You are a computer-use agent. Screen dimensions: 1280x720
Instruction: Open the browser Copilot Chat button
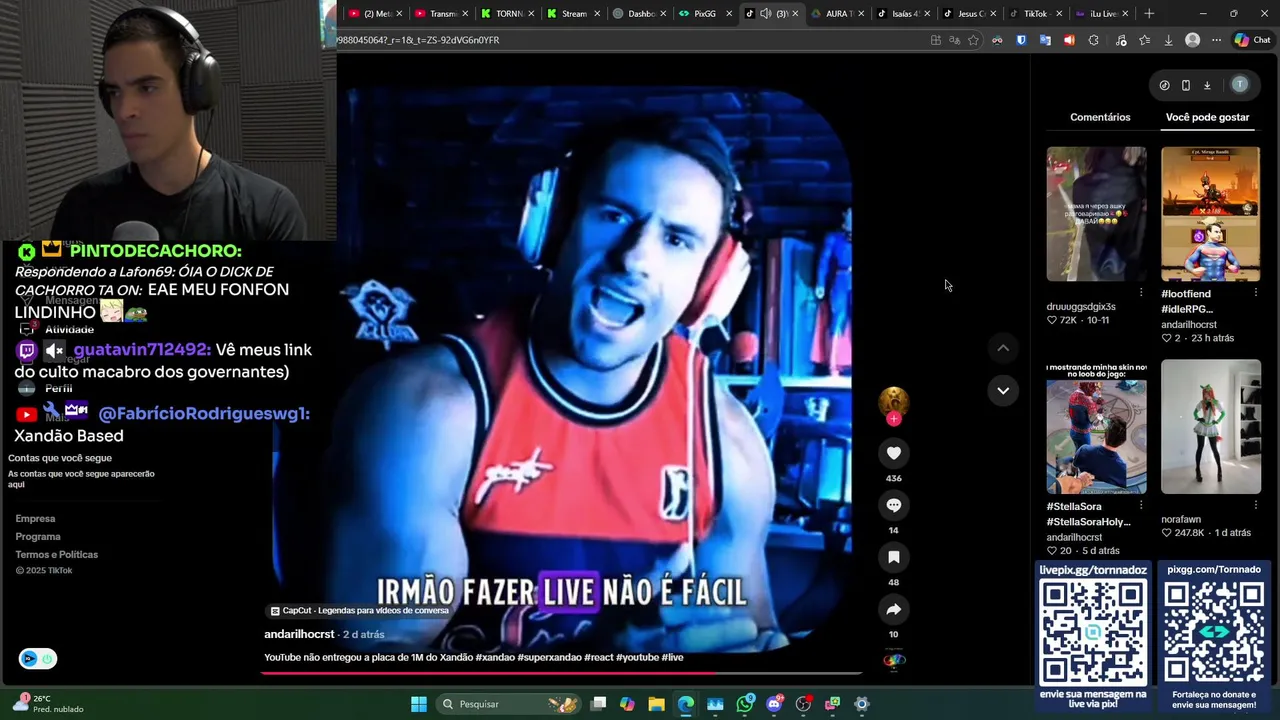tap(1251, 40)
